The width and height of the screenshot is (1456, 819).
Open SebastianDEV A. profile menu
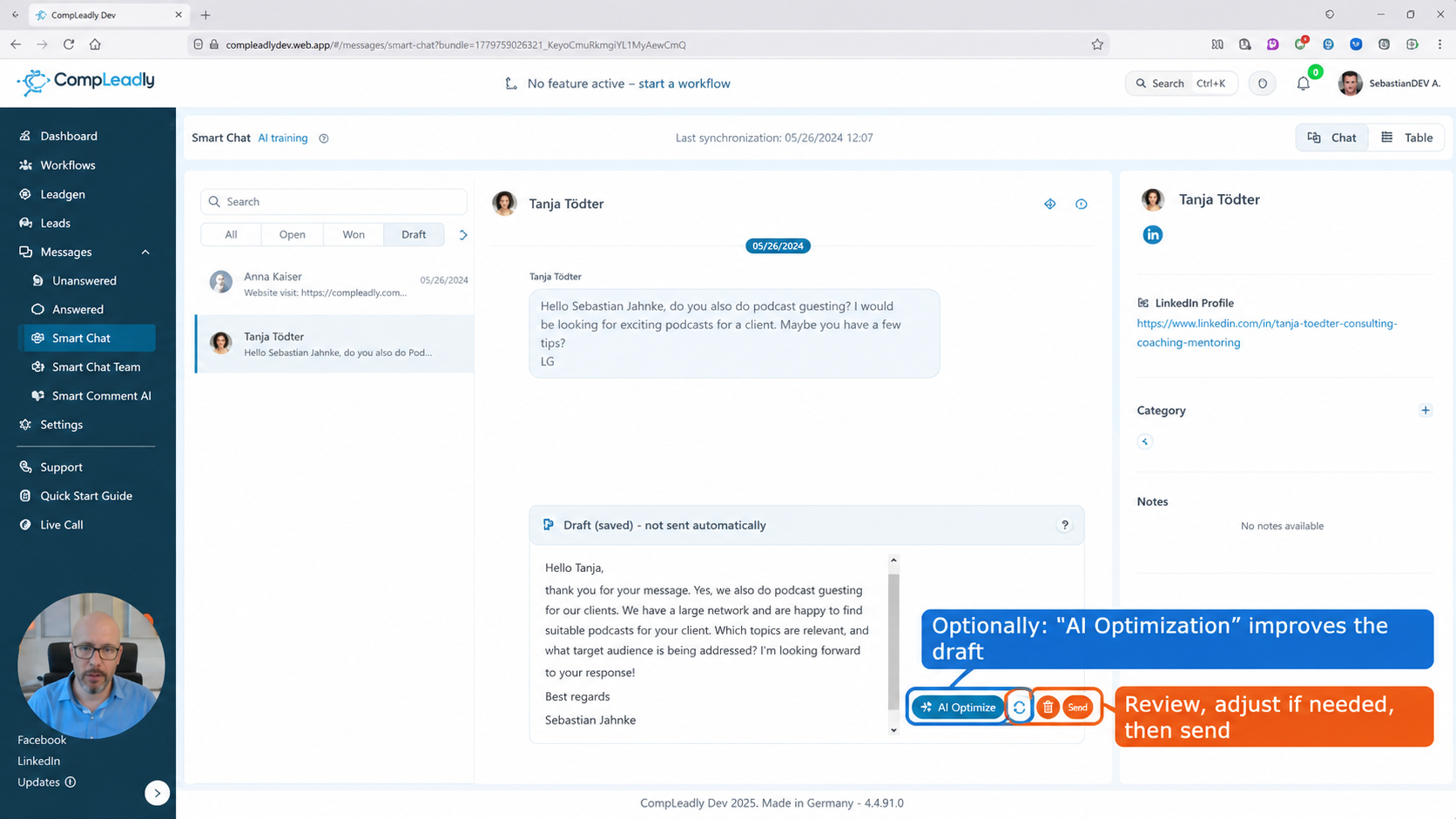[x=1390, y=84]
